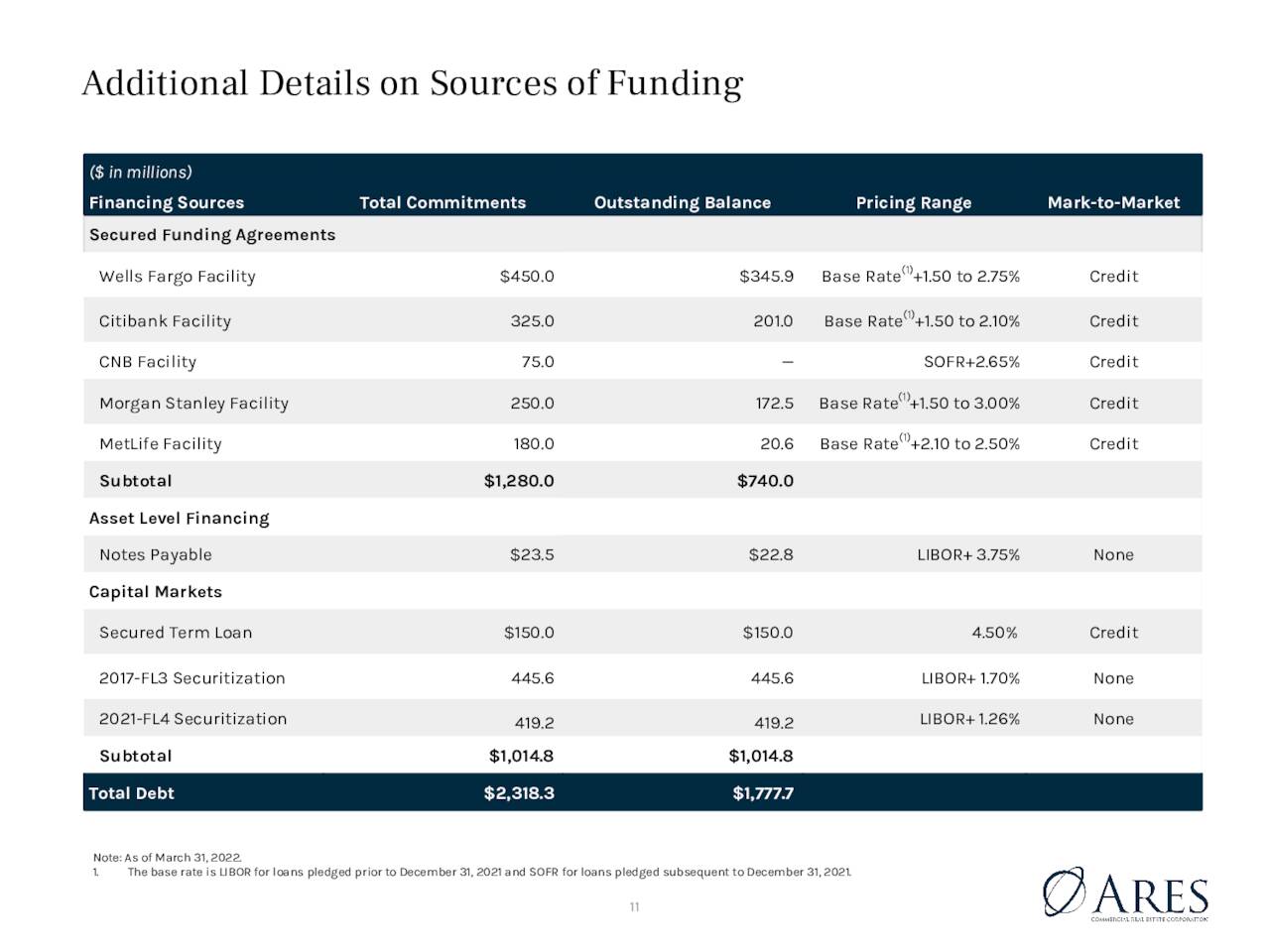Select the Citibank Facility row label
The image size is (1270, 952).
point(165,321)
